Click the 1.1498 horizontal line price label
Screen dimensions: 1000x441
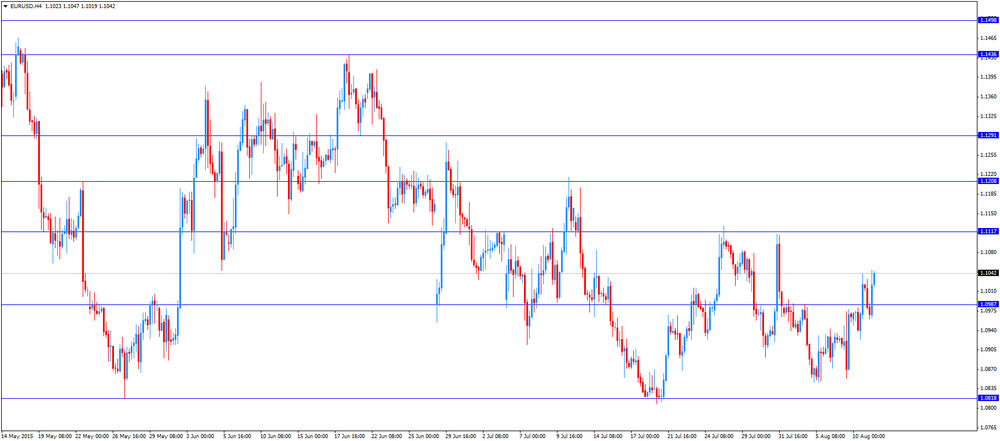click(x=987, y=20)
